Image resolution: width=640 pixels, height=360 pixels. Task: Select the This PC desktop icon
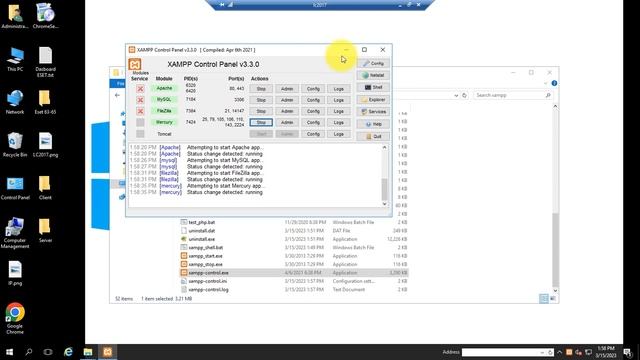[15, 60]
